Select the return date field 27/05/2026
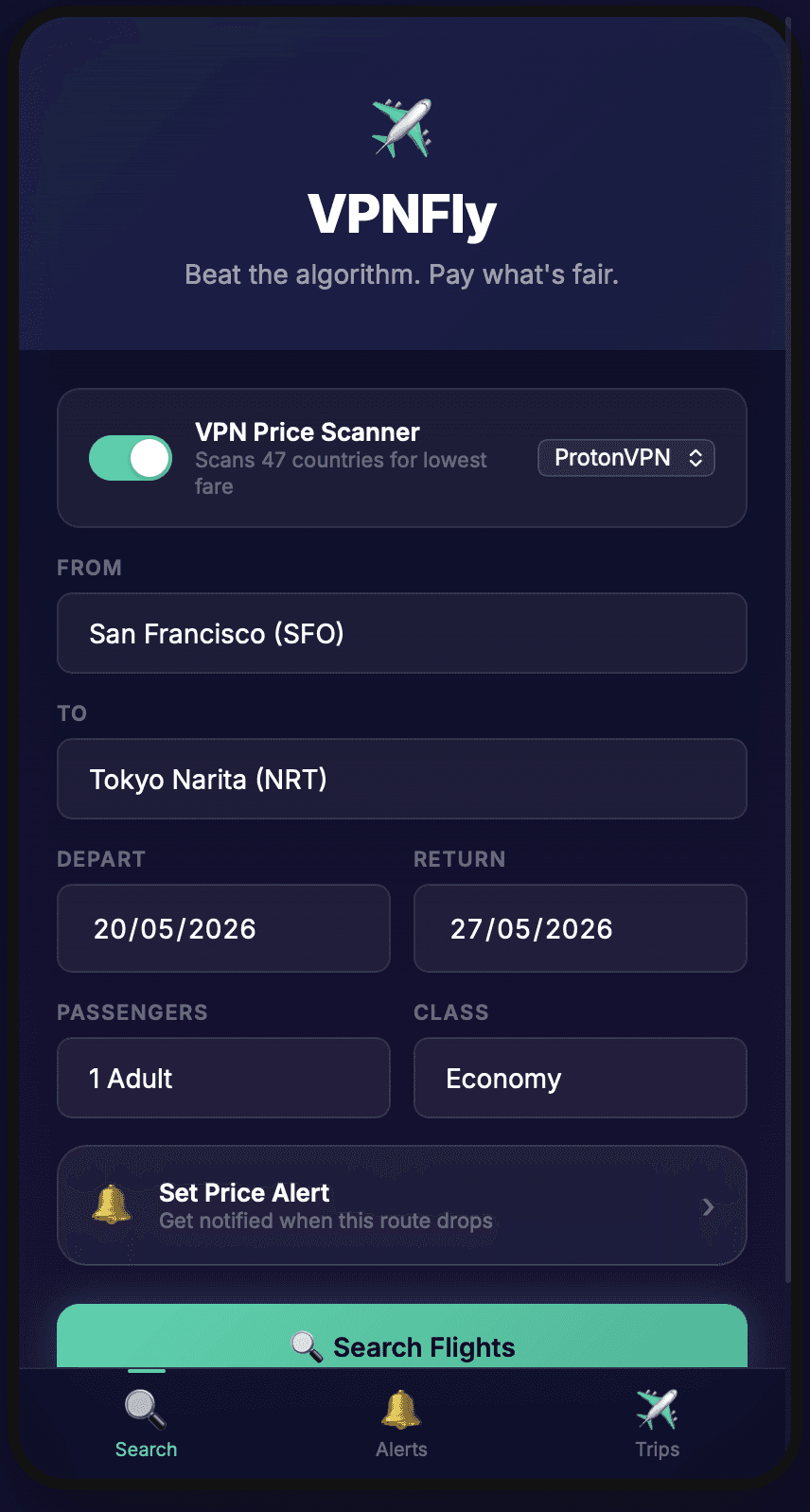 pyautogui.click(x=580, y=928)
